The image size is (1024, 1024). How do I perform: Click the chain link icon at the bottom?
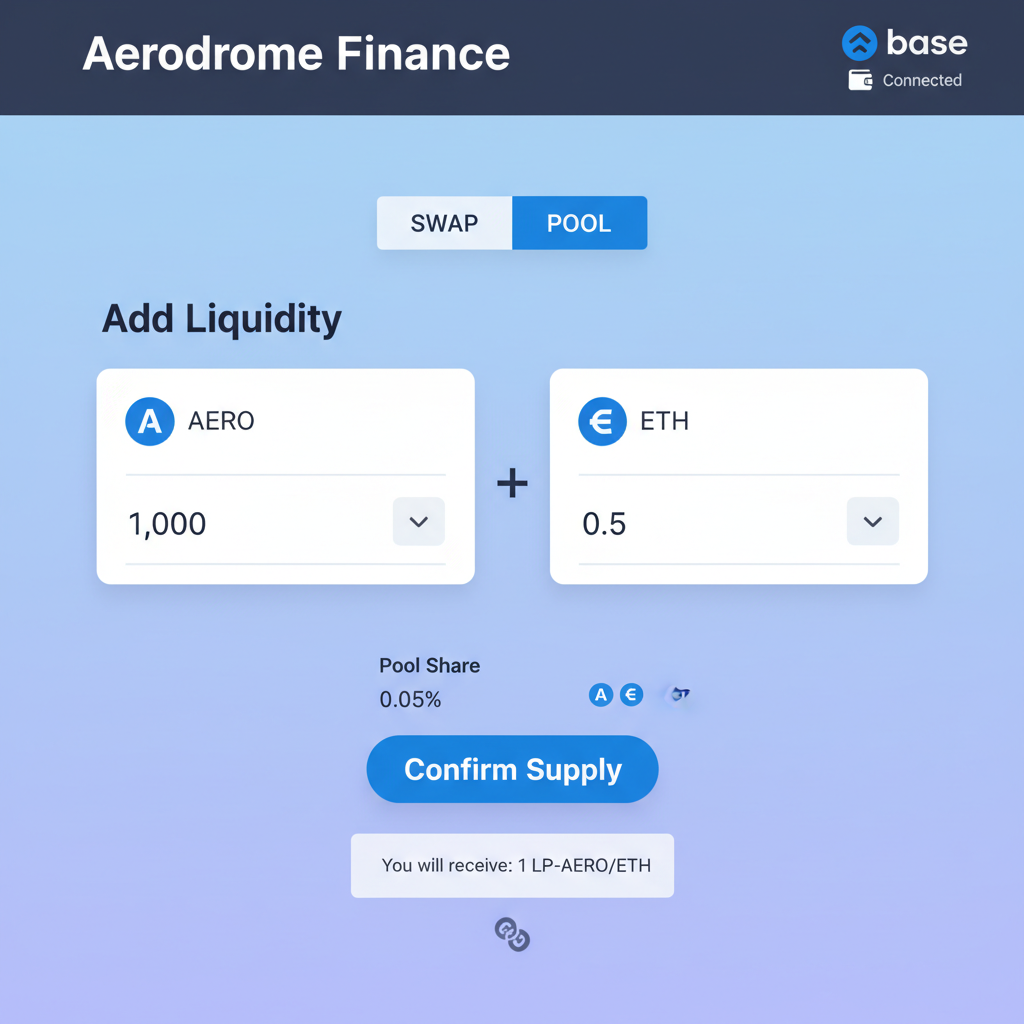pos(512,936)
